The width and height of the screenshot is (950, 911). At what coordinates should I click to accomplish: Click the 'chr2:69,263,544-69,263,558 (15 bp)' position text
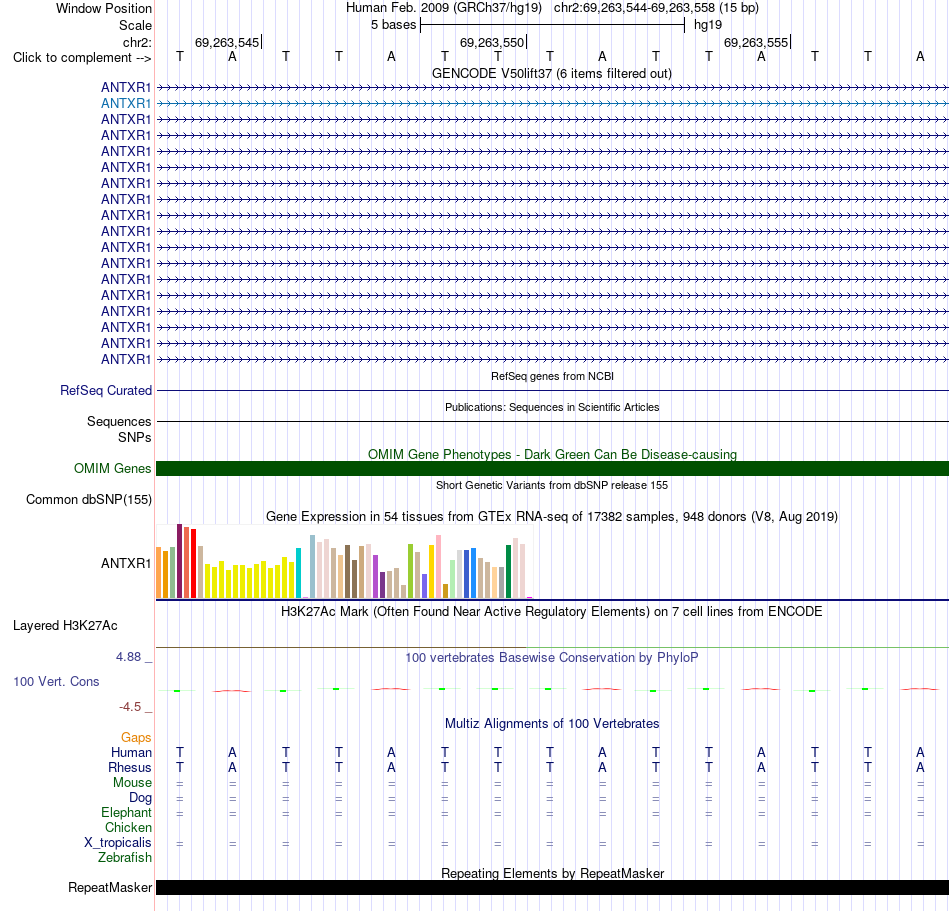tap(656, 8)
